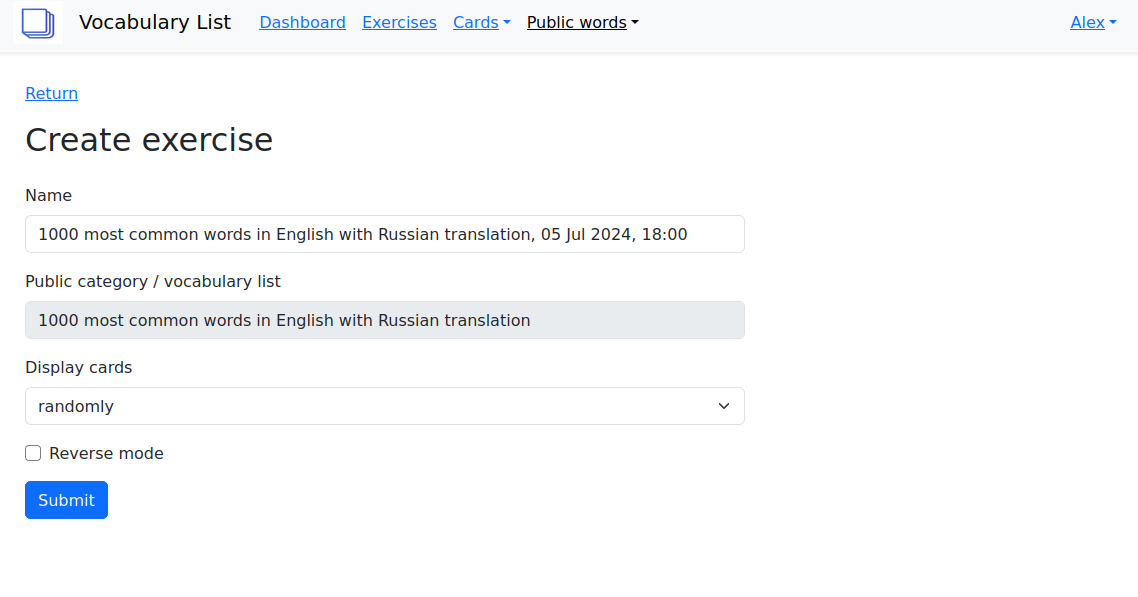Expand the Cards navigation menu

[481, 22]
